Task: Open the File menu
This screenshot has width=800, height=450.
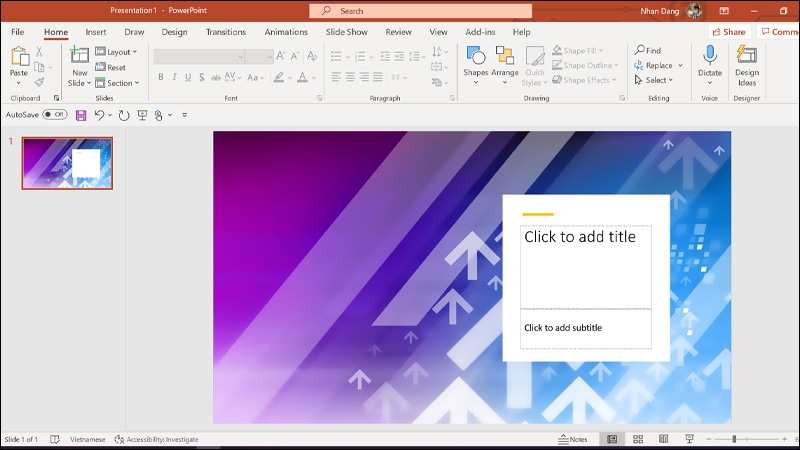Action: point(18,32)
